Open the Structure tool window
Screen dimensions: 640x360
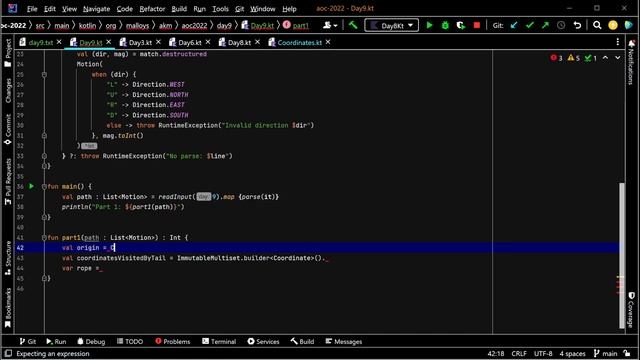click(8, 258)
